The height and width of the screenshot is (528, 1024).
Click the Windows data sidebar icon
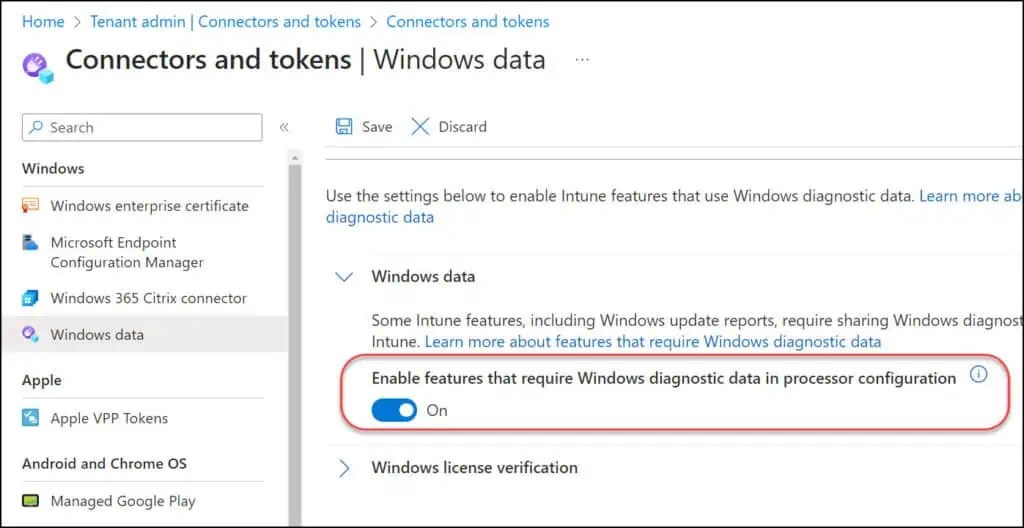coord(30,335)
